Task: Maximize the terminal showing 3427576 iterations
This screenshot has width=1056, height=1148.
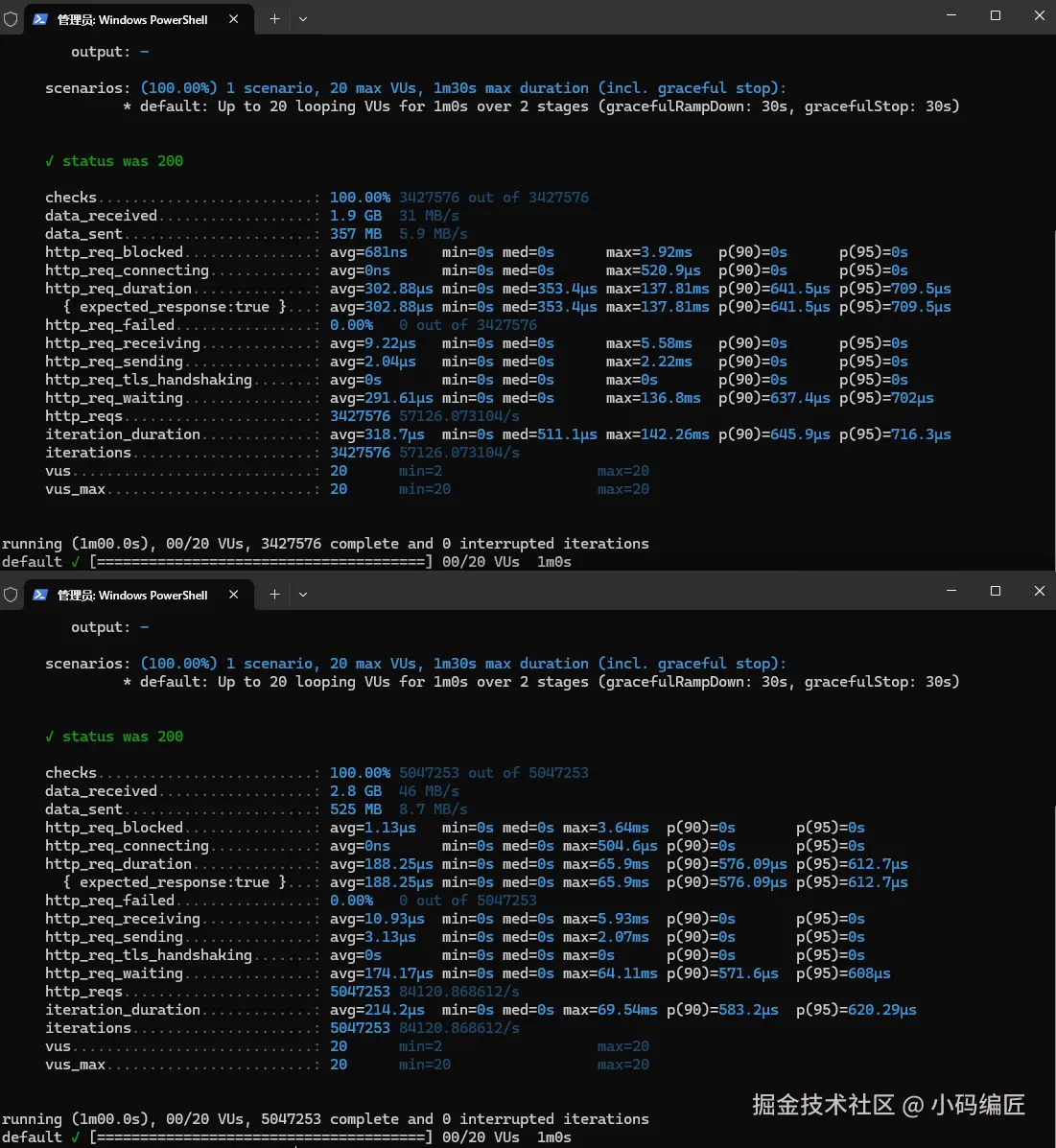Action: (x=996, y=15)
